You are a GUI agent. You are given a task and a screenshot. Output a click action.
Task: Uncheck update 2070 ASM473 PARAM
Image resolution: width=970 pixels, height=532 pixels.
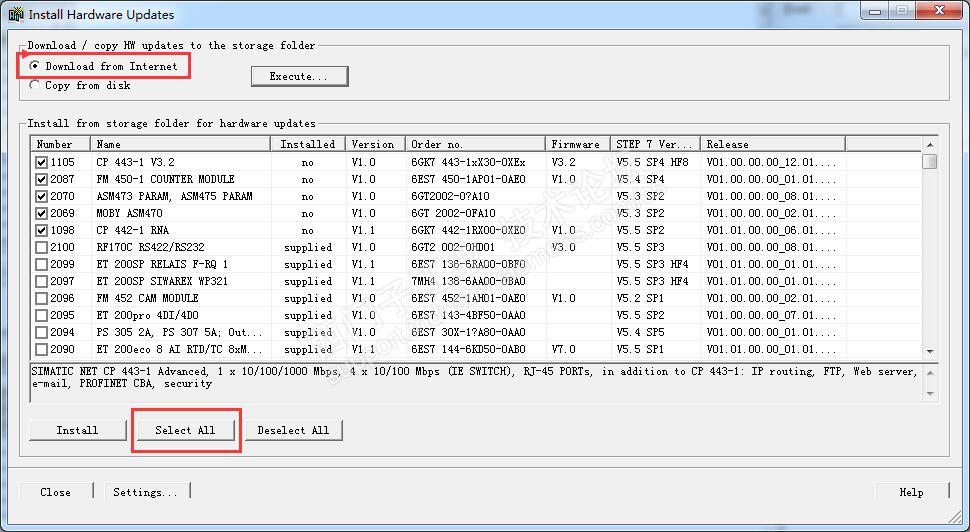click(x=41, y=196)
